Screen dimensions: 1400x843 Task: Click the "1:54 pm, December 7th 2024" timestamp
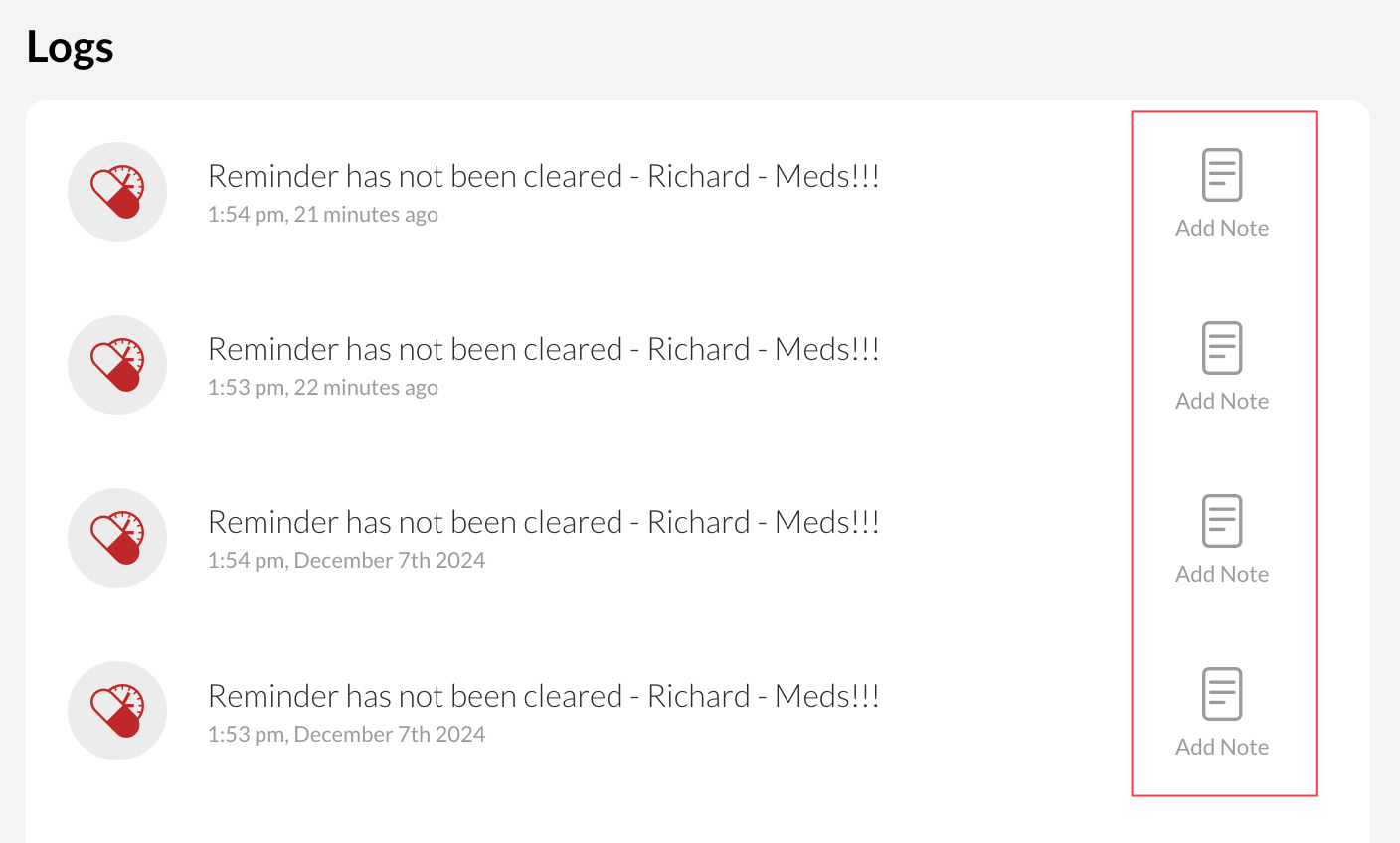pos(346,561)
